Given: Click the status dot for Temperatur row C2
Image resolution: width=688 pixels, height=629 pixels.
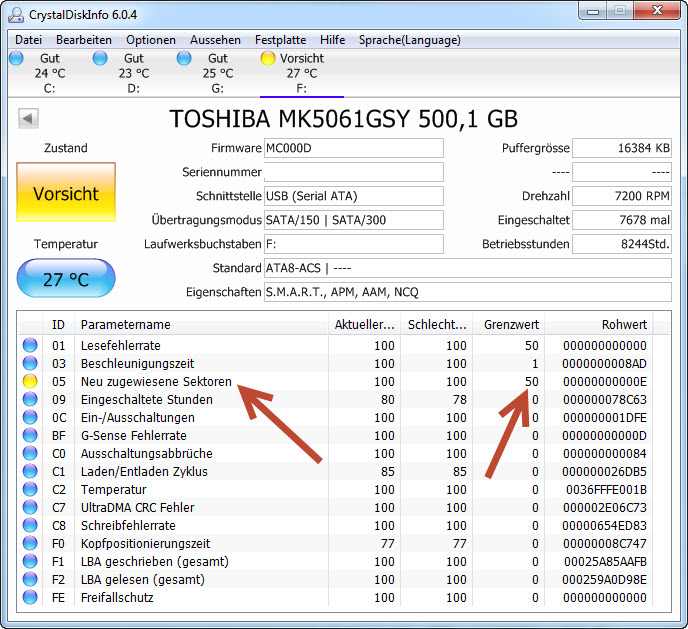Looking at the screenshot, I should coord(30,489).
